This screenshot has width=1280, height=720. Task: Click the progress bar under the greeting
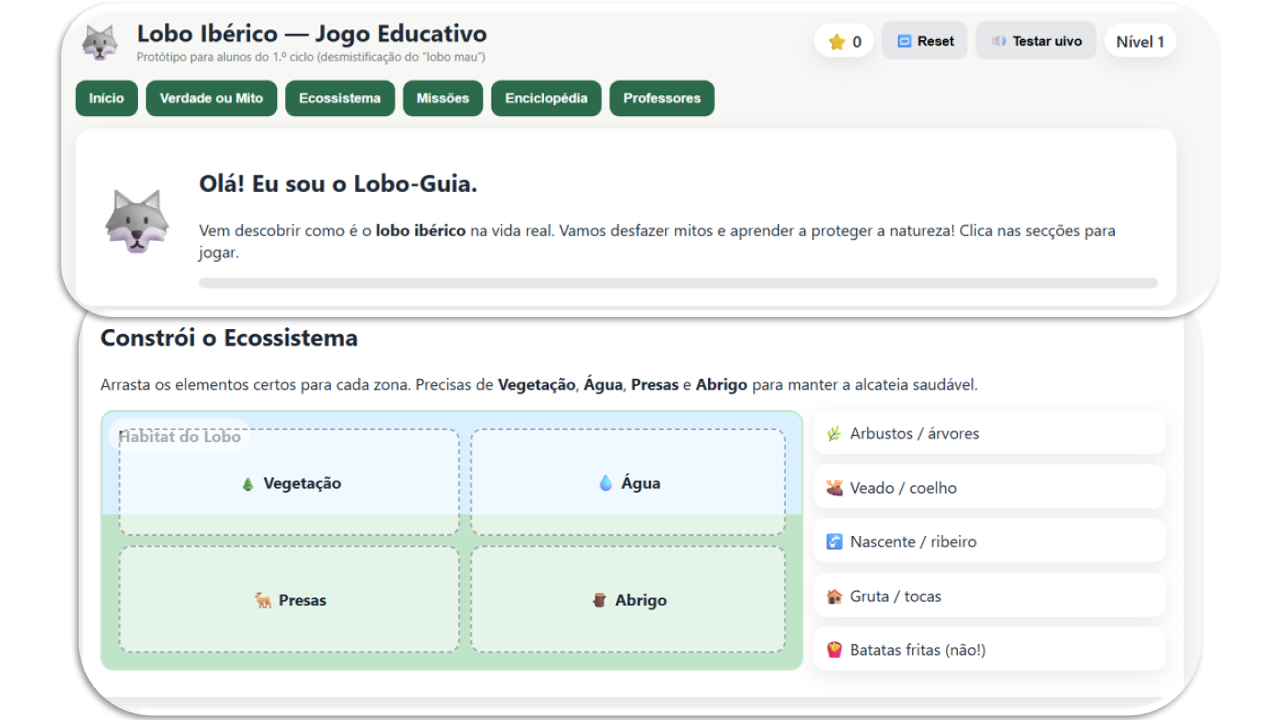click(677, 283)
